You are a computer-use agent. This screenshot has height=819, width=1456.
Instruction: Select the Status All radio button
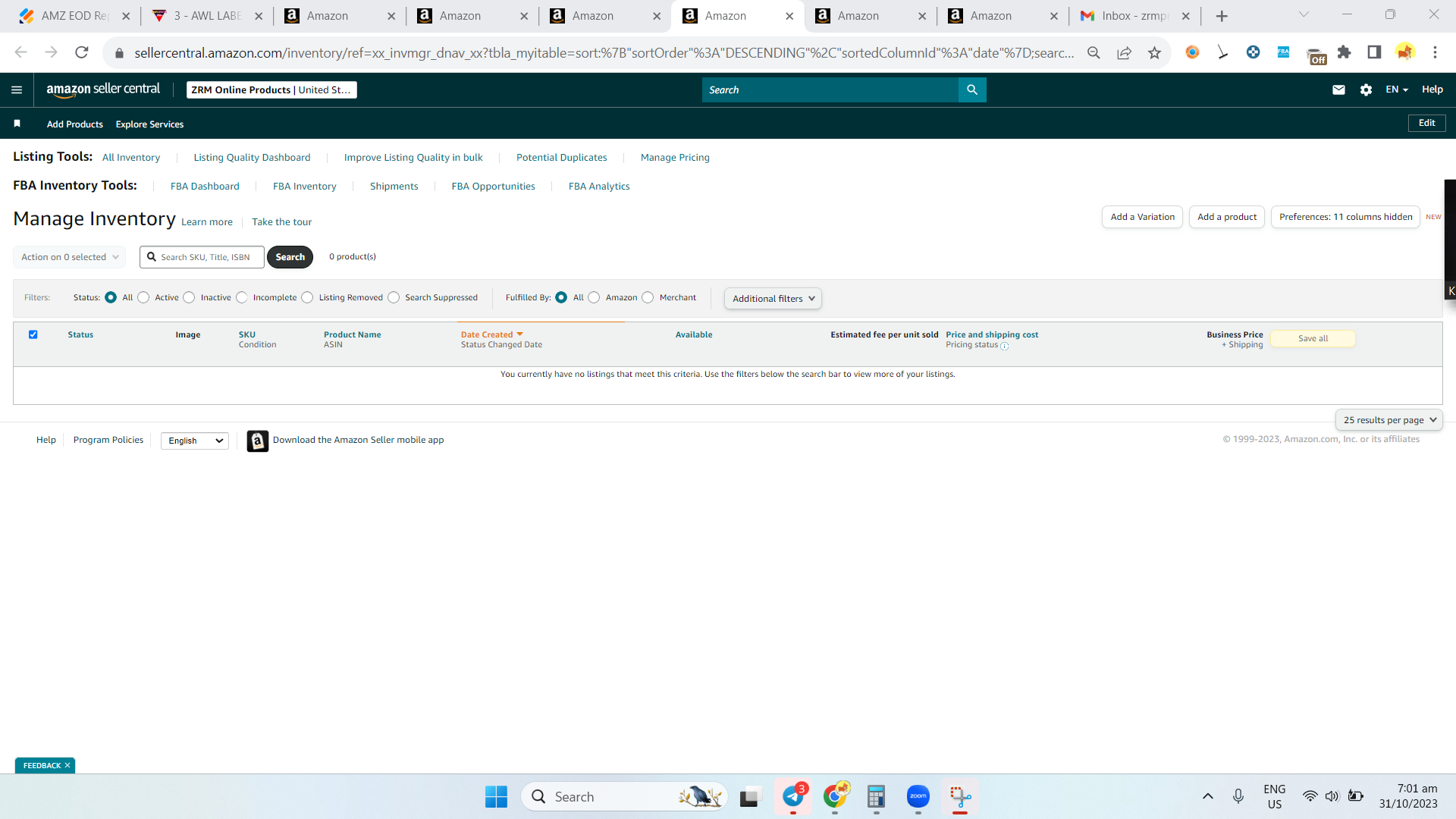pos(111,297)
